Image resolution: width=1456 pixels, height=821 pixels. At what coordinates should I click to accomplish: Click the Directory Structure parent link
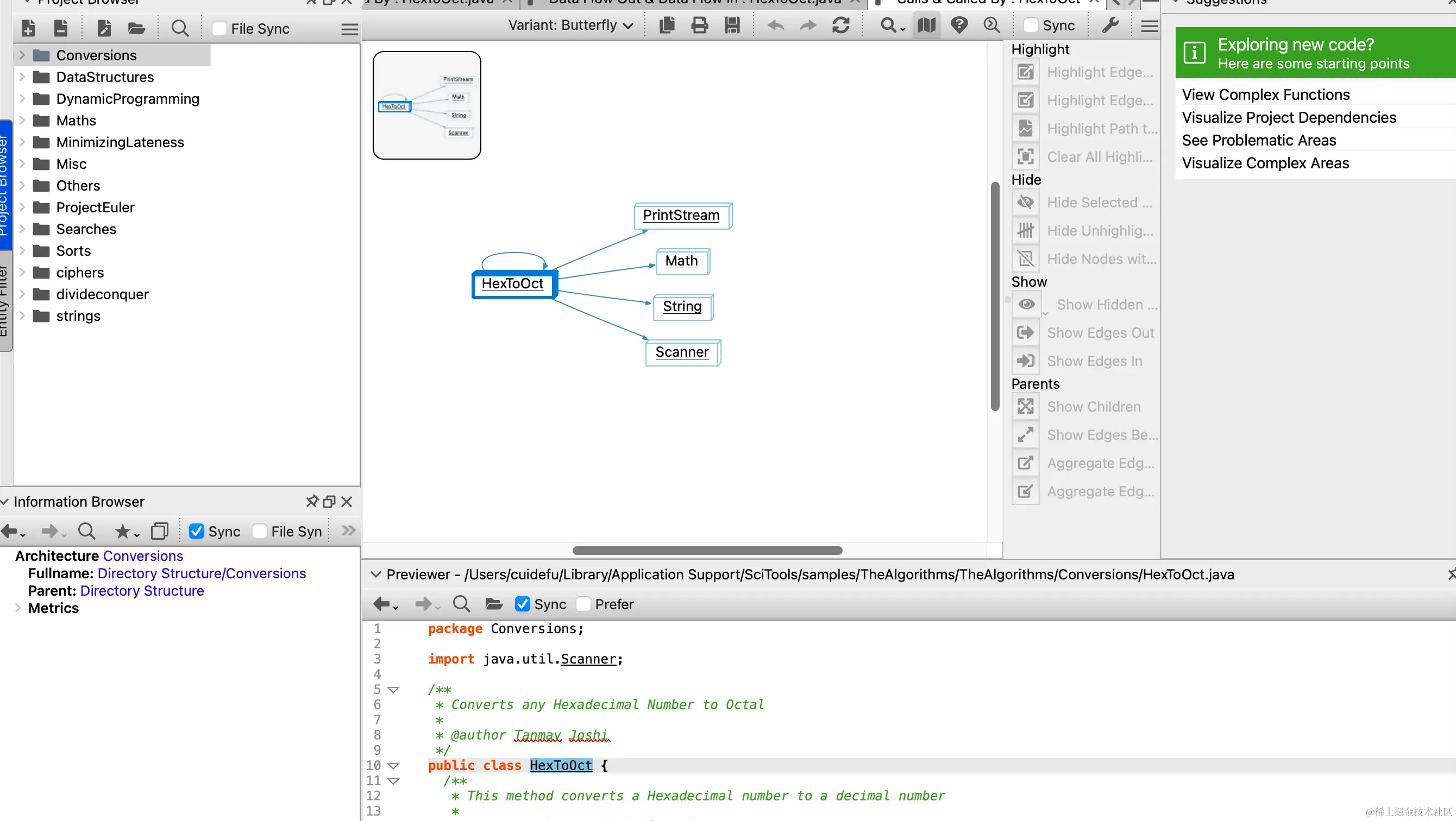tap(142, 590)
